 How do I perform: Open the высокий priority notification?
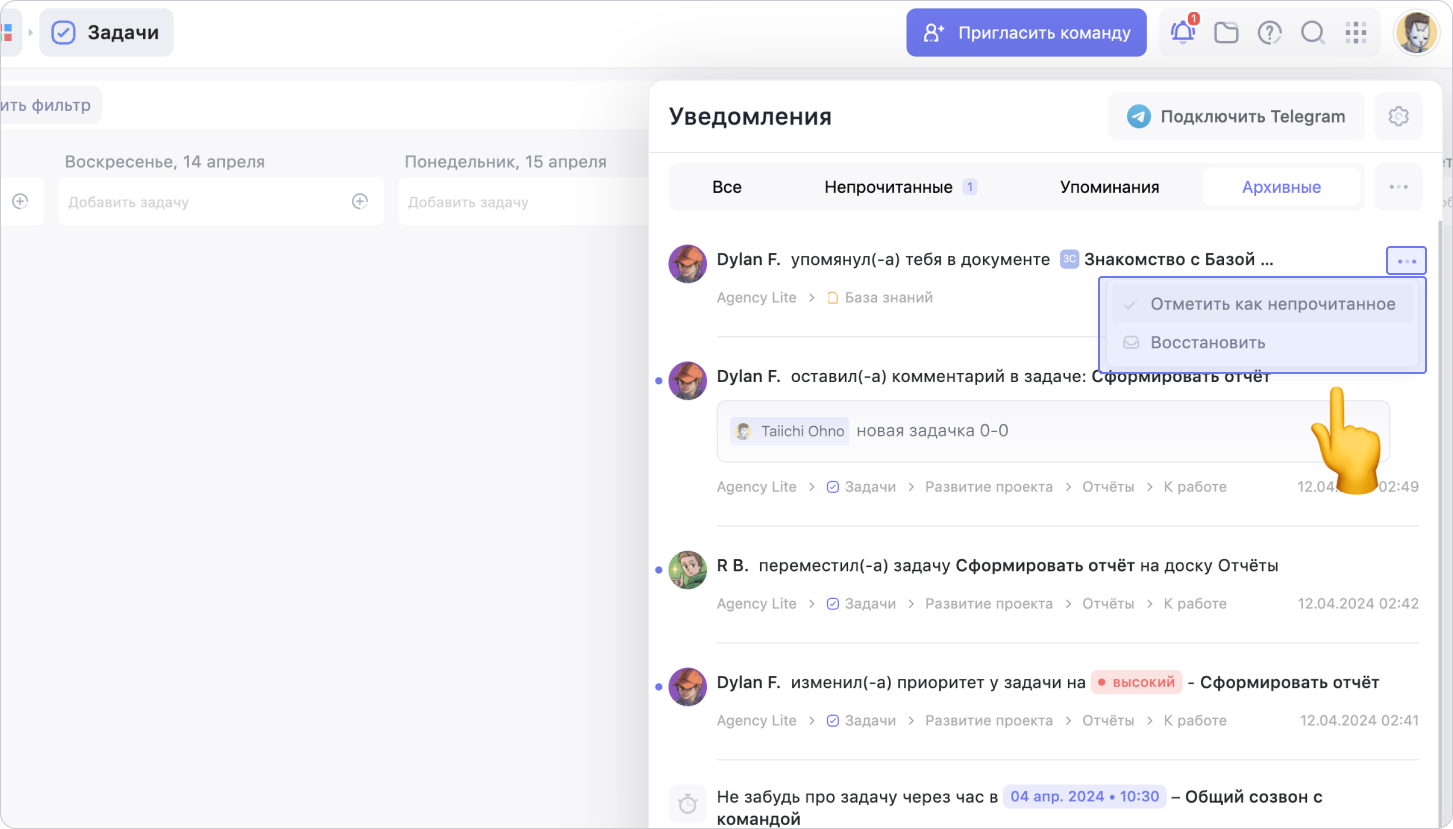click(x=1047, y=683)
